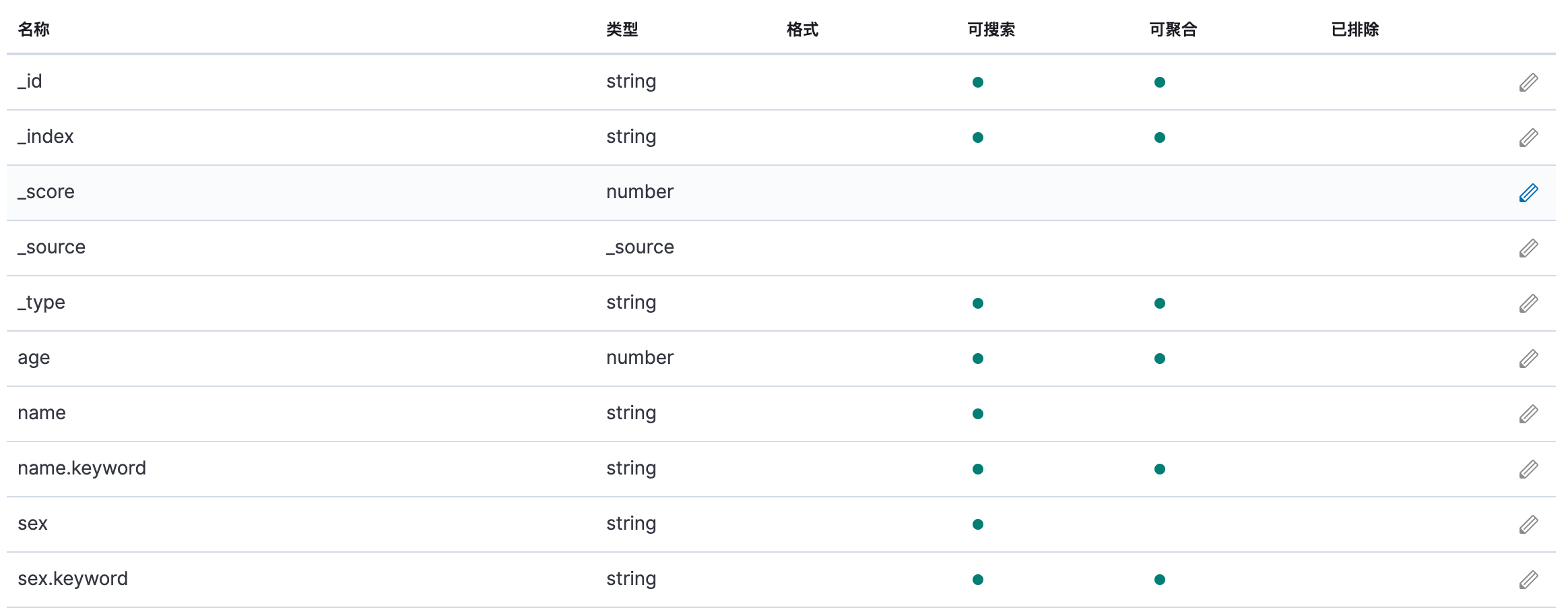This screenshot has width=1568, height=612.
Task: Edit the sex.keyword field pencil icon
Action: click(1528, 580)
